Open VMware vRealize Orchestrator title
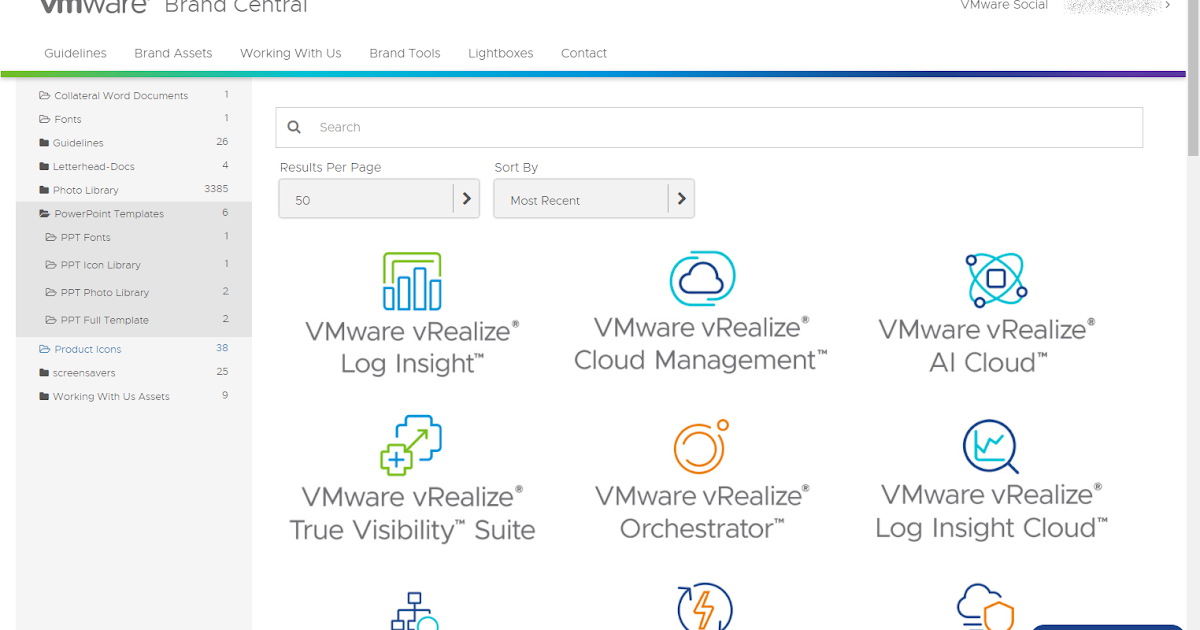The width and height of the screenshot is (1200, 630). click(702, 512)
